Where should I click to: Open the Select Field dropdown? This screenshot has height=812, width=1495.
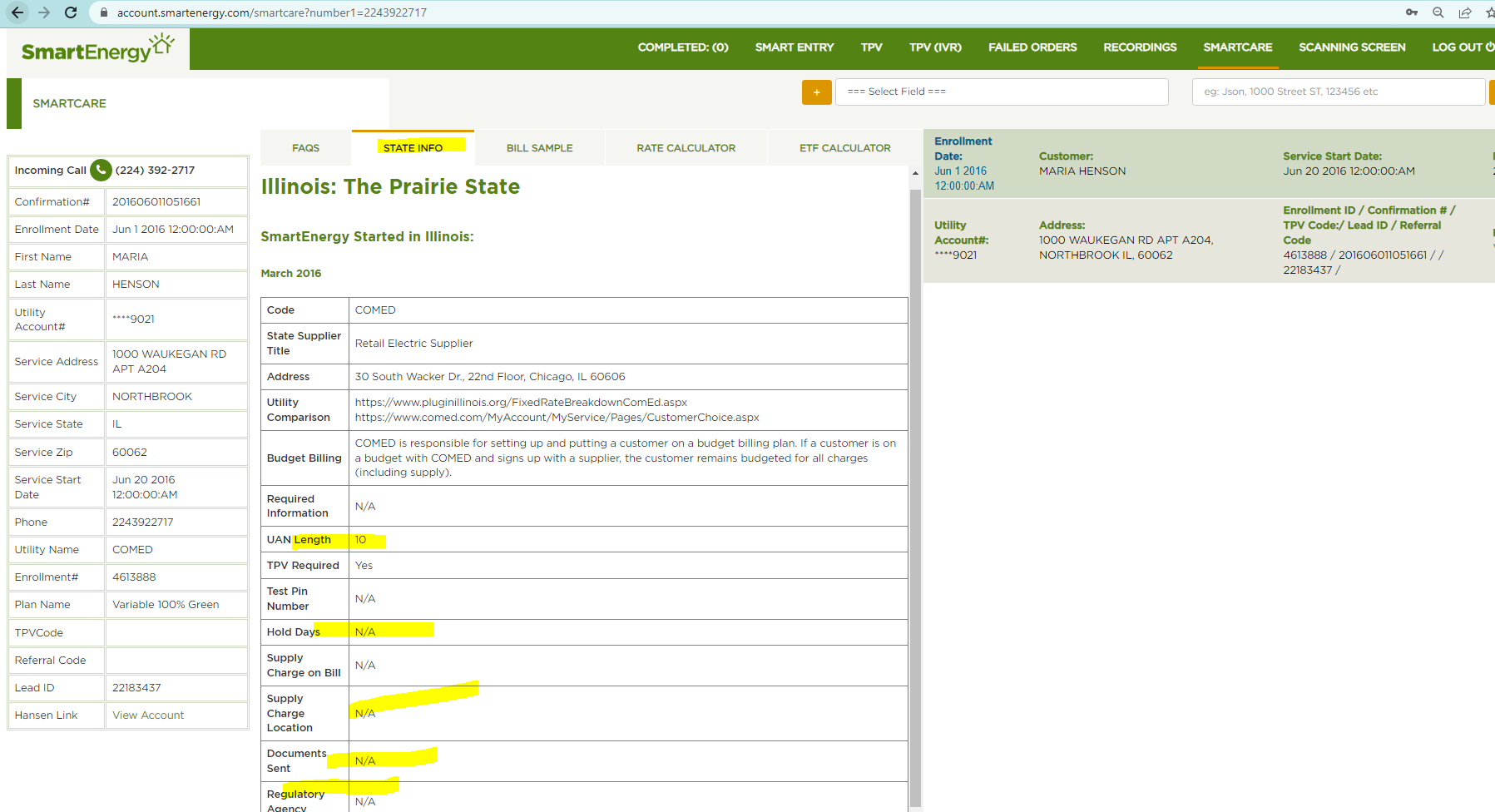click(1001, 92)
